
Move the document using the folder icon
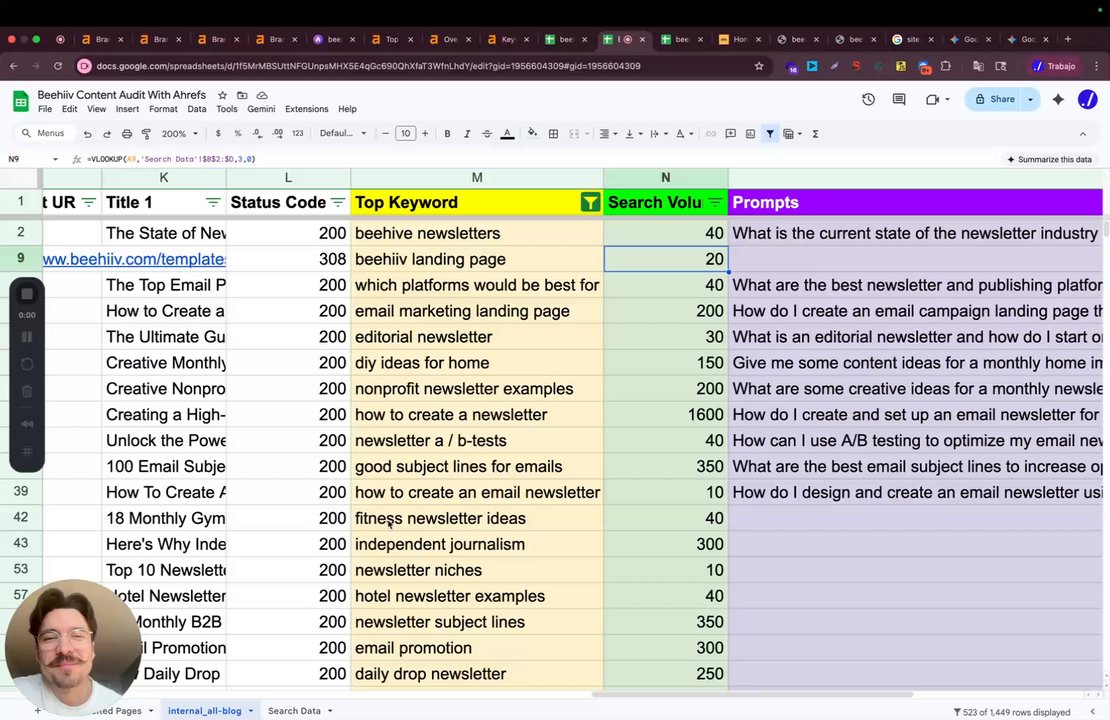click(242, 95)
